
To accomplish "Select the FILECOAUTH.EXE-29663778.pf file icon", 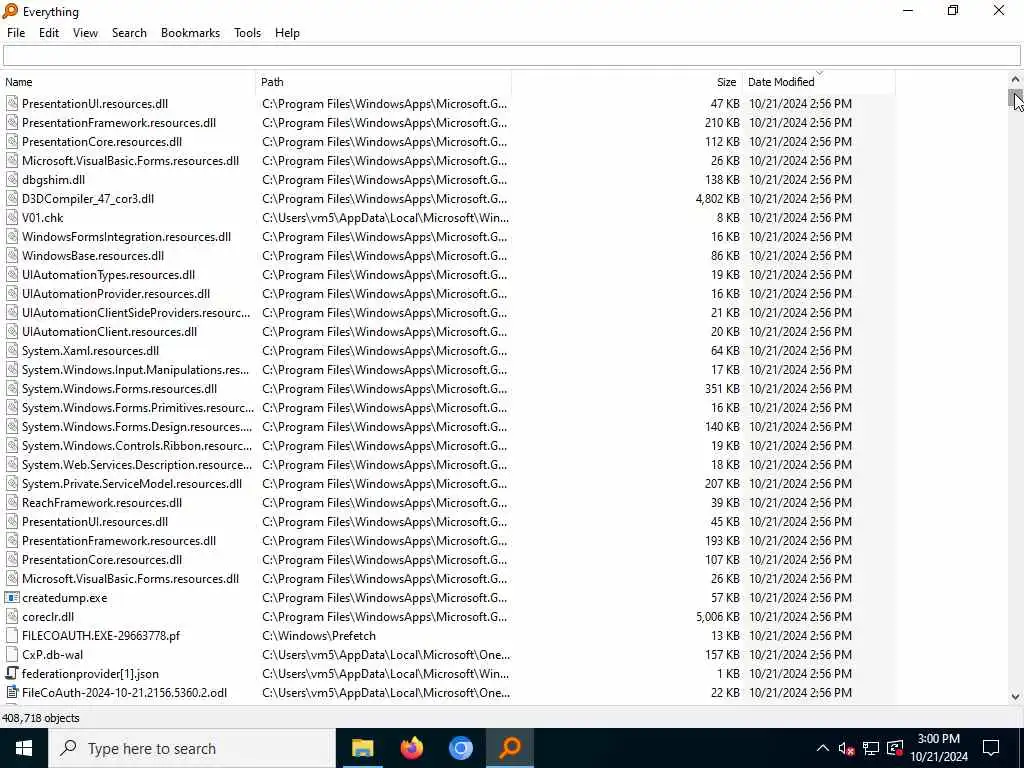I will coord(12,635).
